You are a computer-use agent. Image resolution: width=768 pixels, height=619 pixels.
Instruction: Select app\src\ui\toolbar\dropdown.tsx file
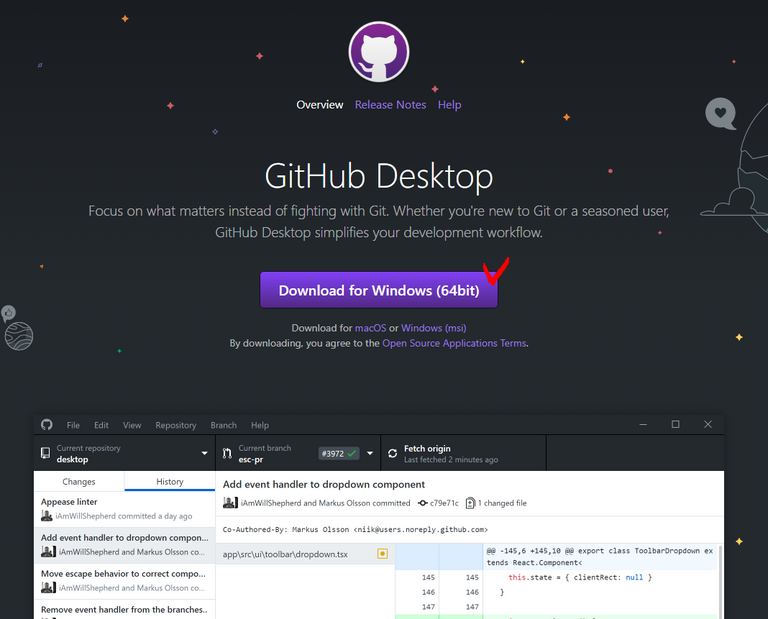pyautogui.click(x=305, y=554)
